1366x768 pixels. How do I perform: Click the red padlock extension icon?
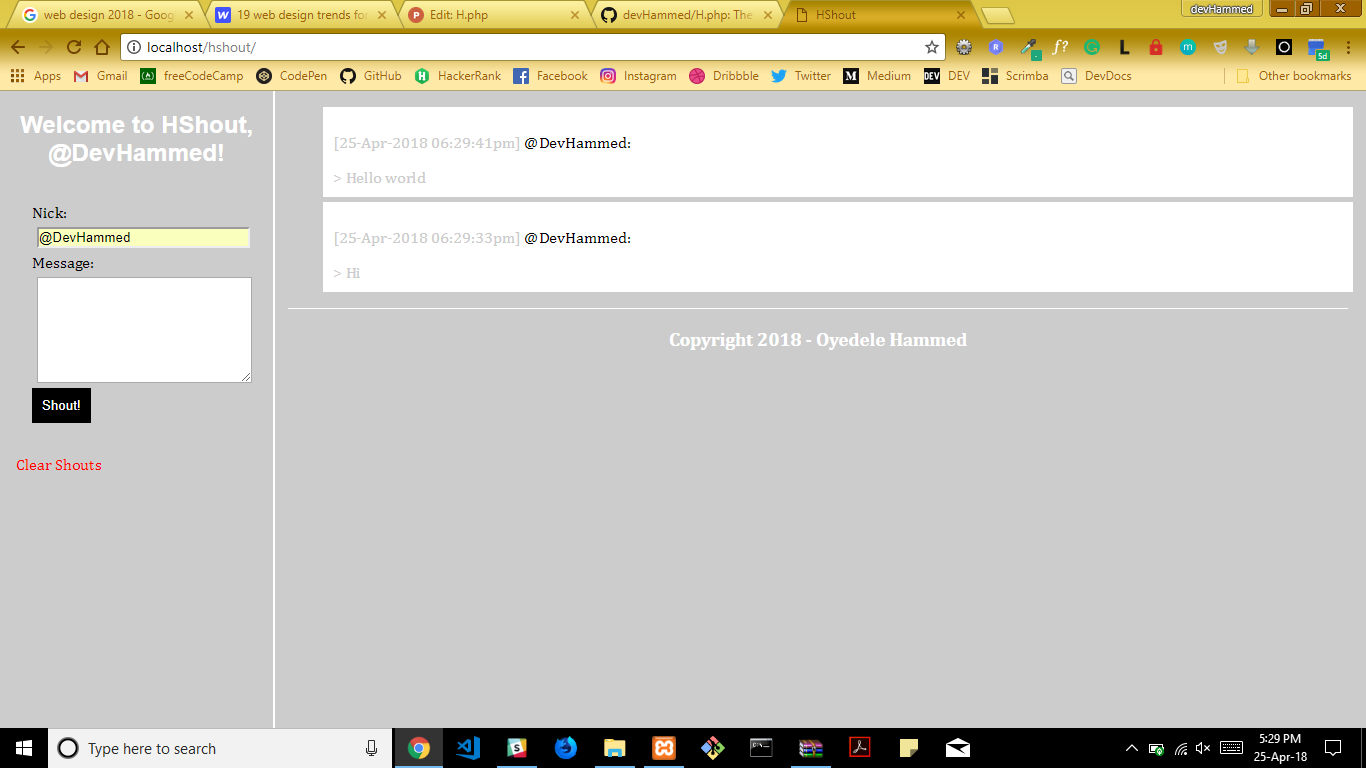1156,47
